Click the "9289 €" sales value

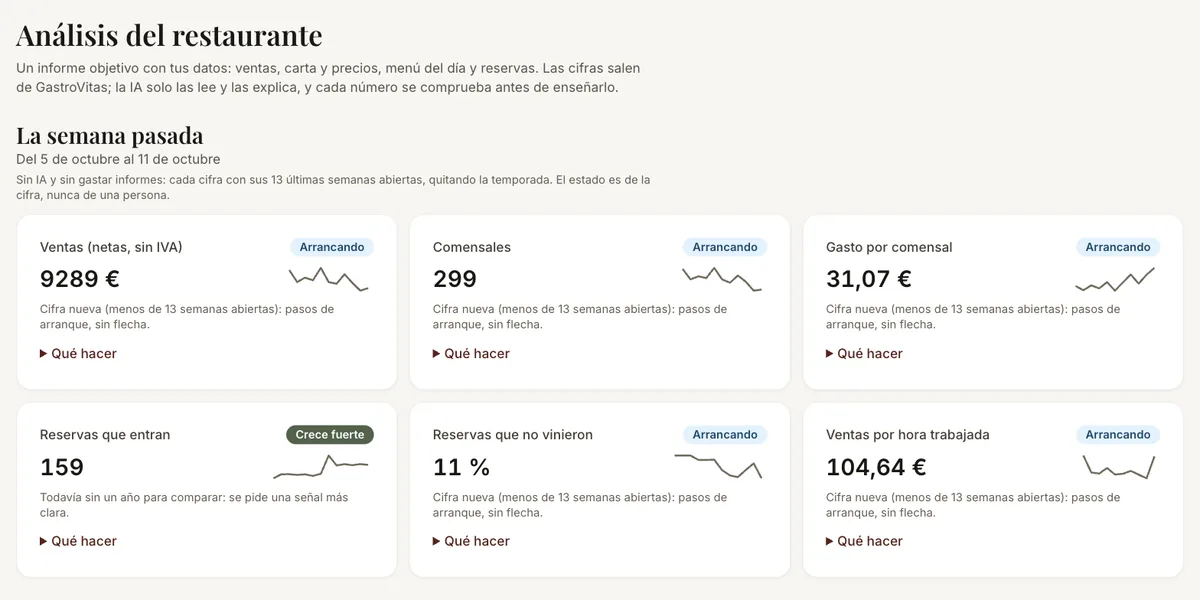coord(80,279)
